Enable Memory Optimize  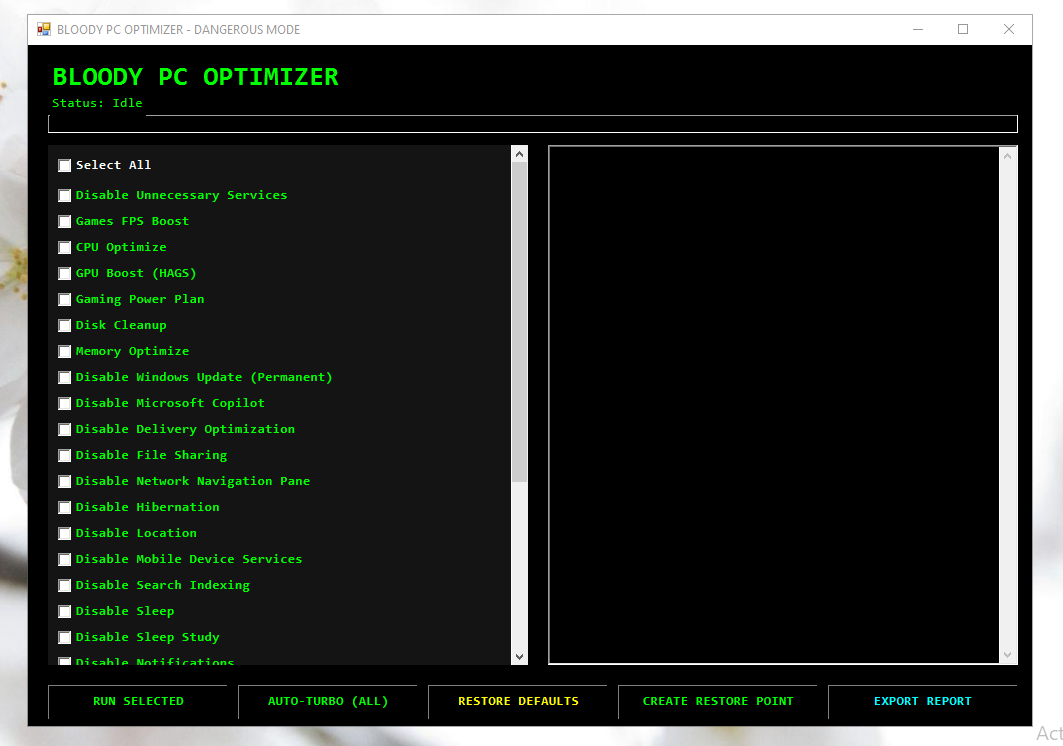[x=65, y=351]
